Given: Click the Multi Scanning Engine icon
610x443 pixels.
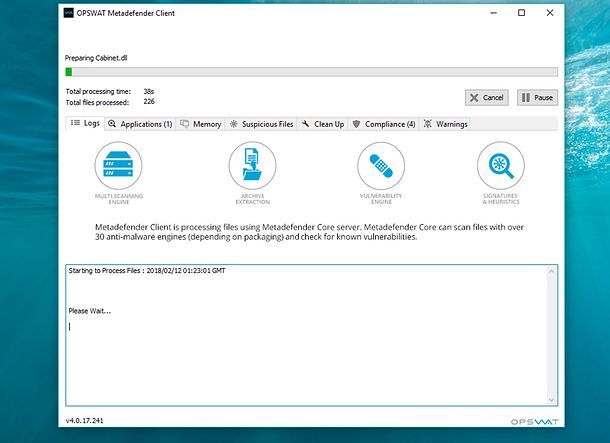Looking at the screenshot, I should (x=118, y=165).
